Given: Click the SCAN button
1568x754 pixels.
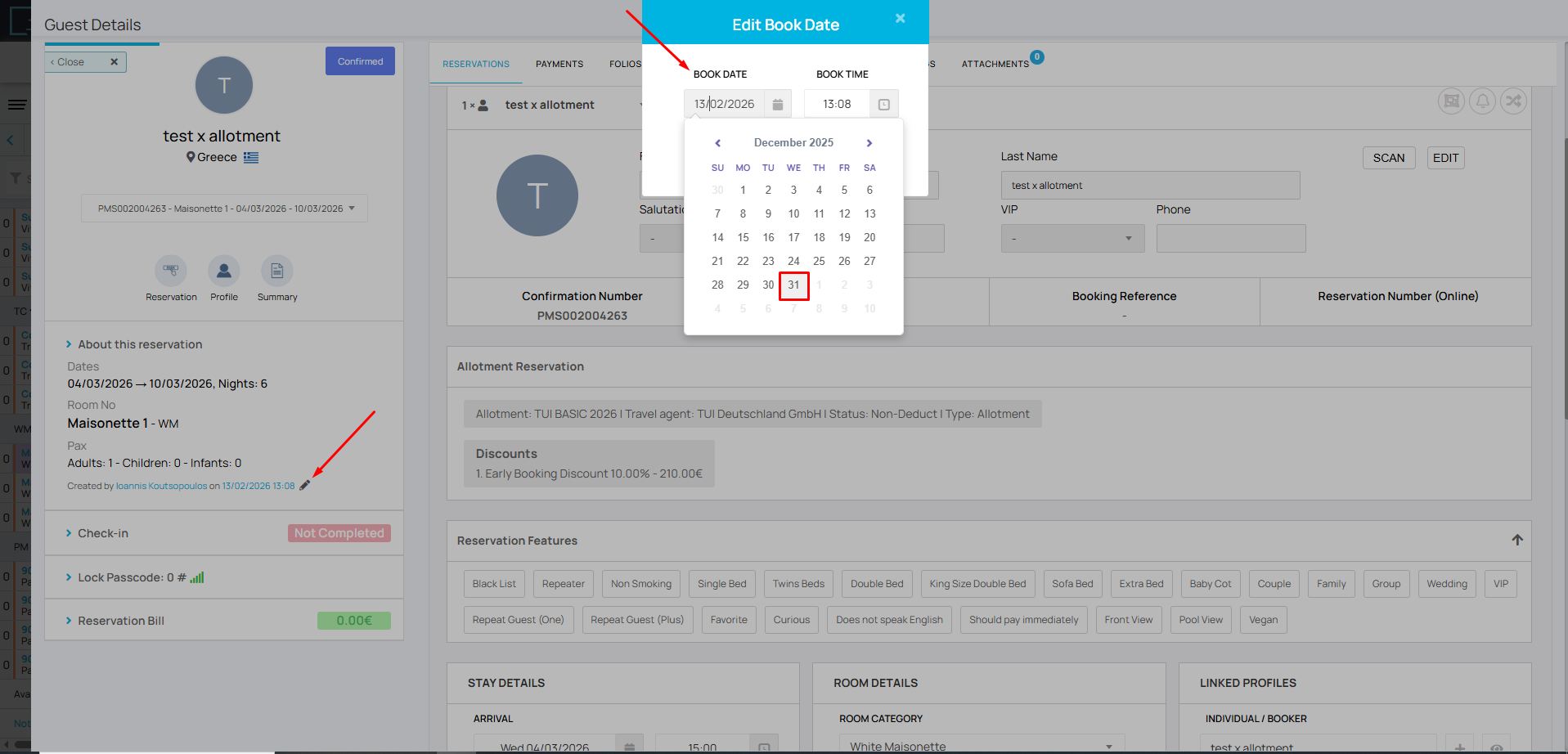Looking at the screenshot, I should coord(1388,158).
